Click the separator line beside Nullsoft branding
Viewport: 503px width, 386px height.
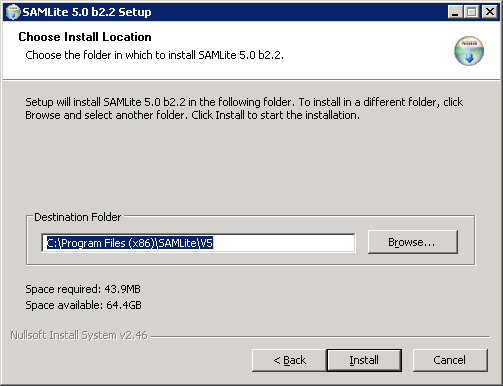pos(321,336)
